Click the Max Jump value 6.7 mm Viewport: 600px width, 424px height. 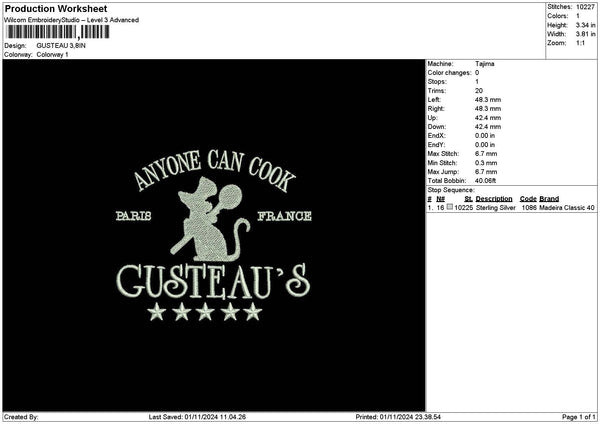486,172
